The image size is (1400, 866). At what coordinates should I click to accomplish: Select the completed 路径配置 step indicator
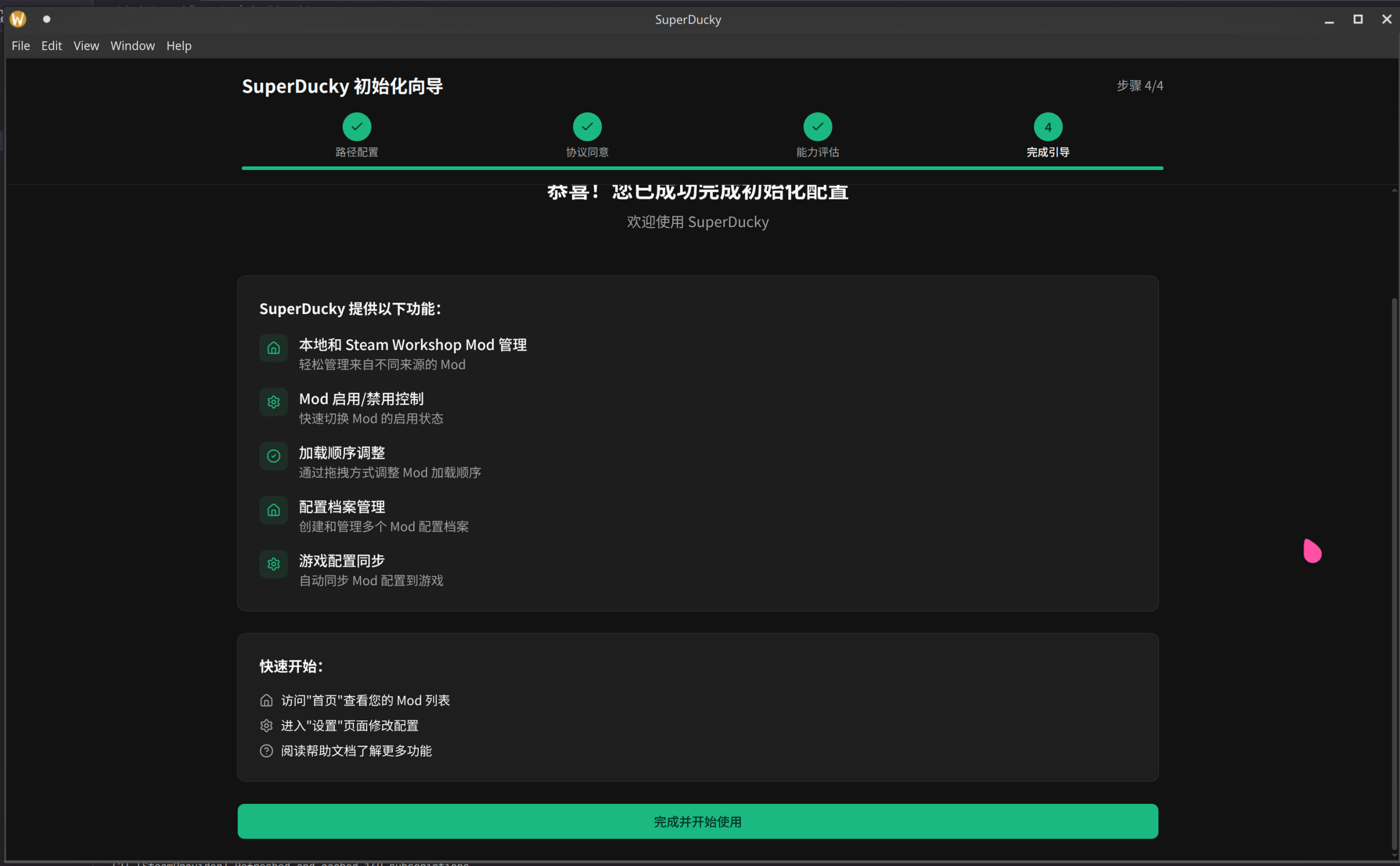click(357, 126)
